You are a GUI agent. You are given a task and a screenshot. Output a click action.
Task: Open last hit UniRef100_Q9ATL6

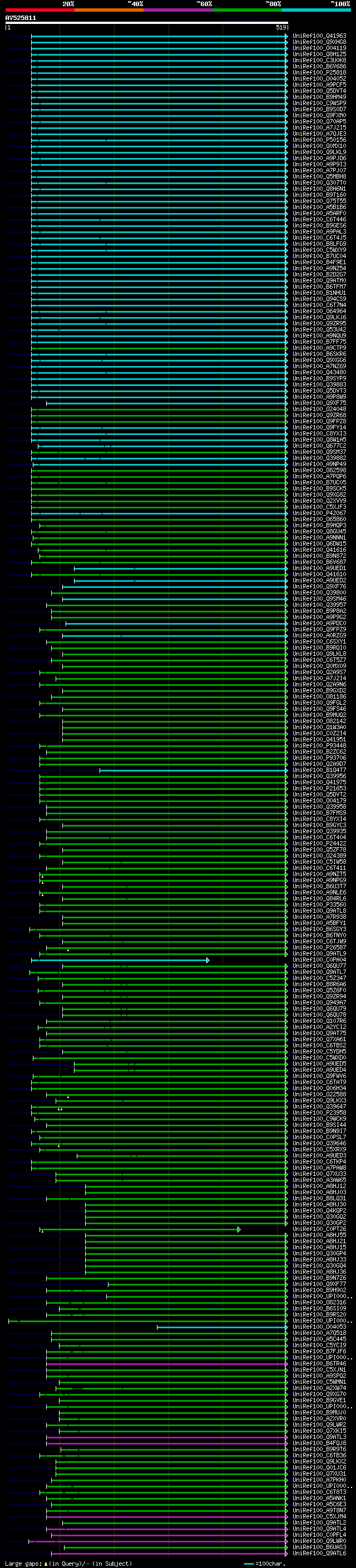point(319,1554)
